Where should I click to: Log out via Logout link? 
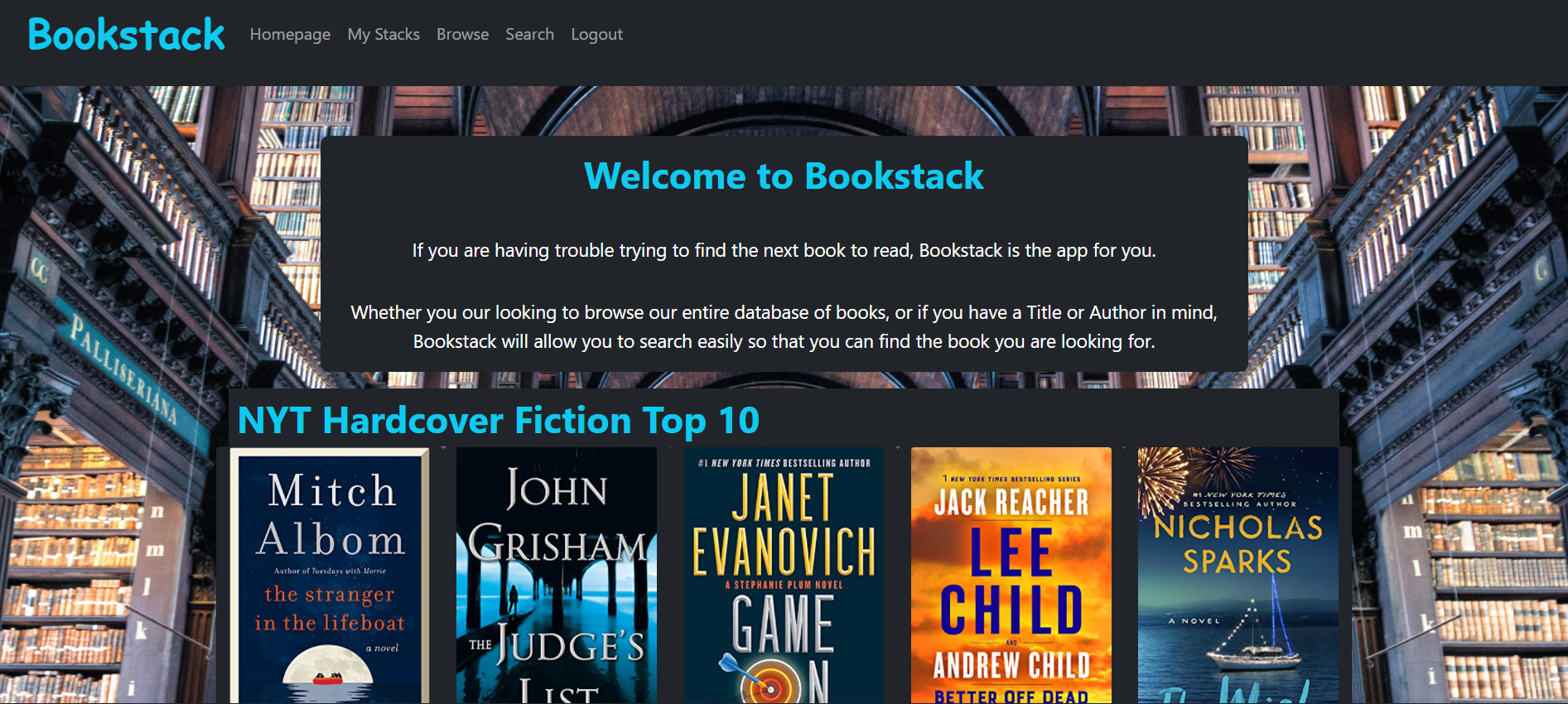click(596, 35)
